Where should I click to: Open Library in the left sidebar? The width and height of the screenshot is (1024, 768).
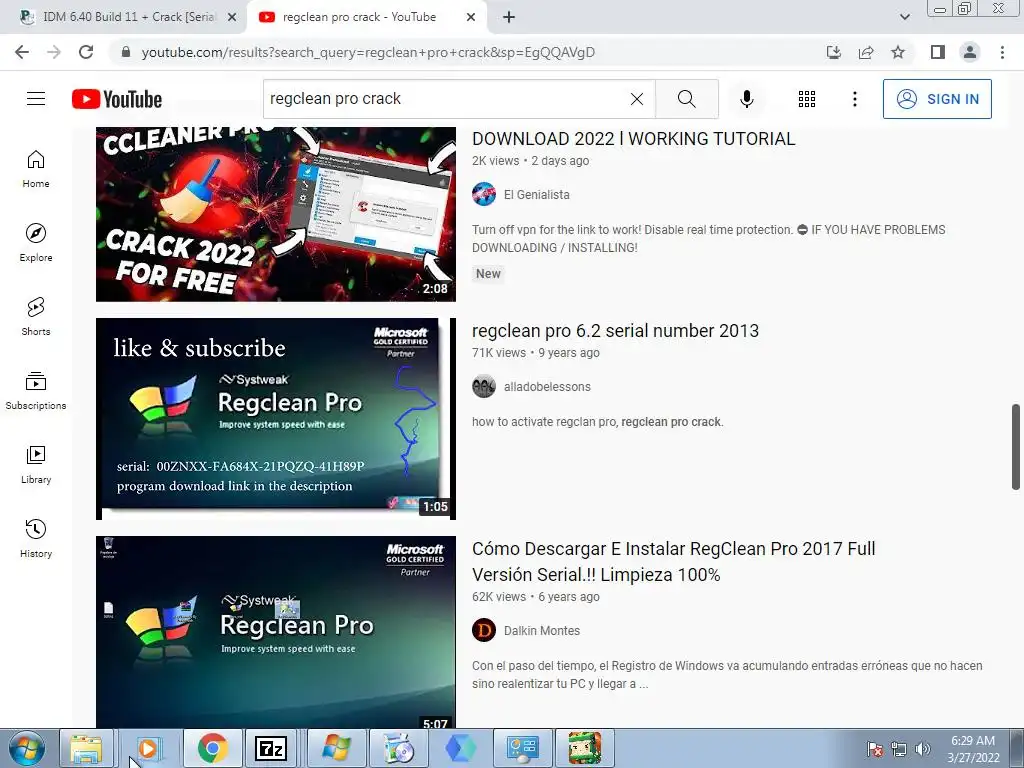pyautogui.click(x=36, y=464)
